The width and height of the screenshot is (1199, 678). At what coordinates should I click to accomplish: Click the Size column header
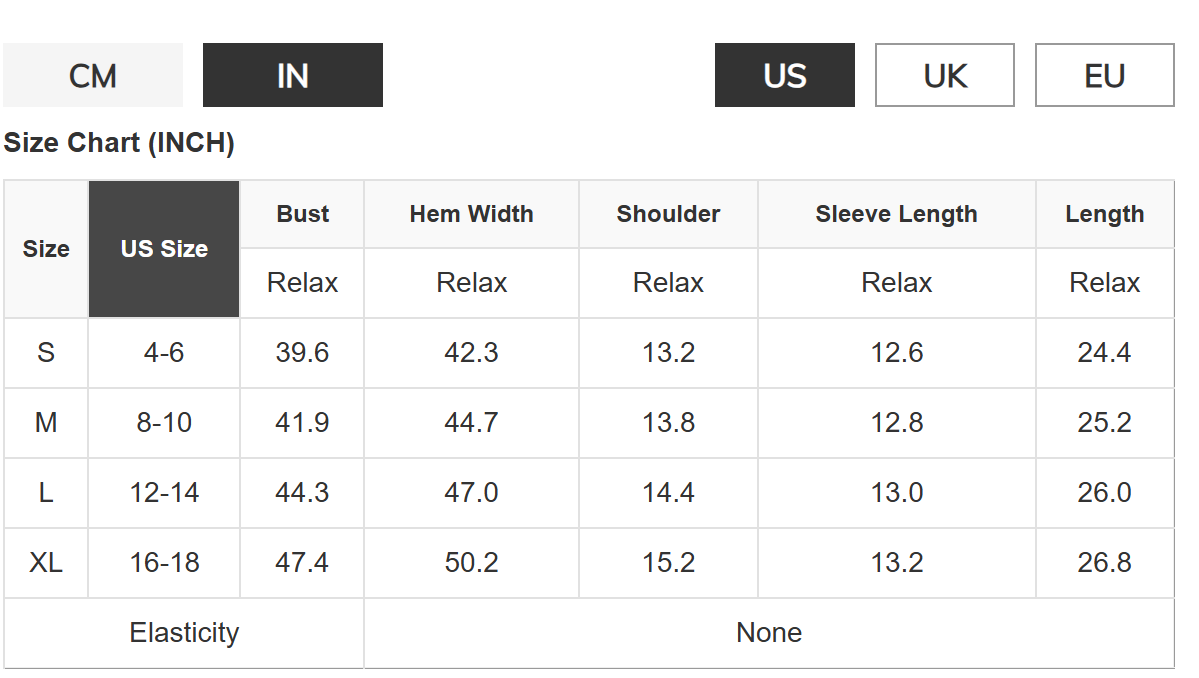[x=46, y=249]
